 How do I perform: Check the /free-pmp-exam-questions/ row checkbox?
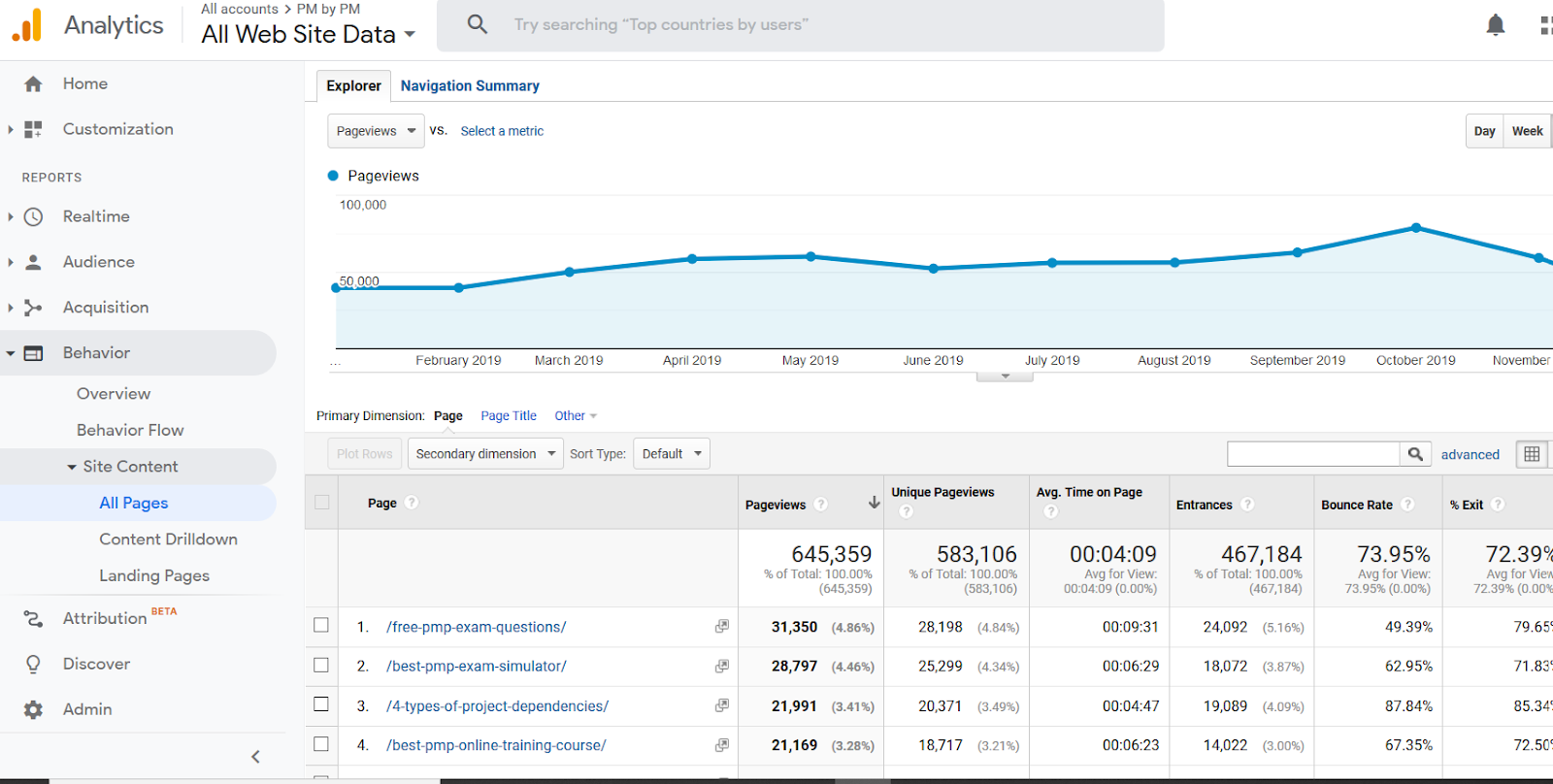(x=321, y=626)
